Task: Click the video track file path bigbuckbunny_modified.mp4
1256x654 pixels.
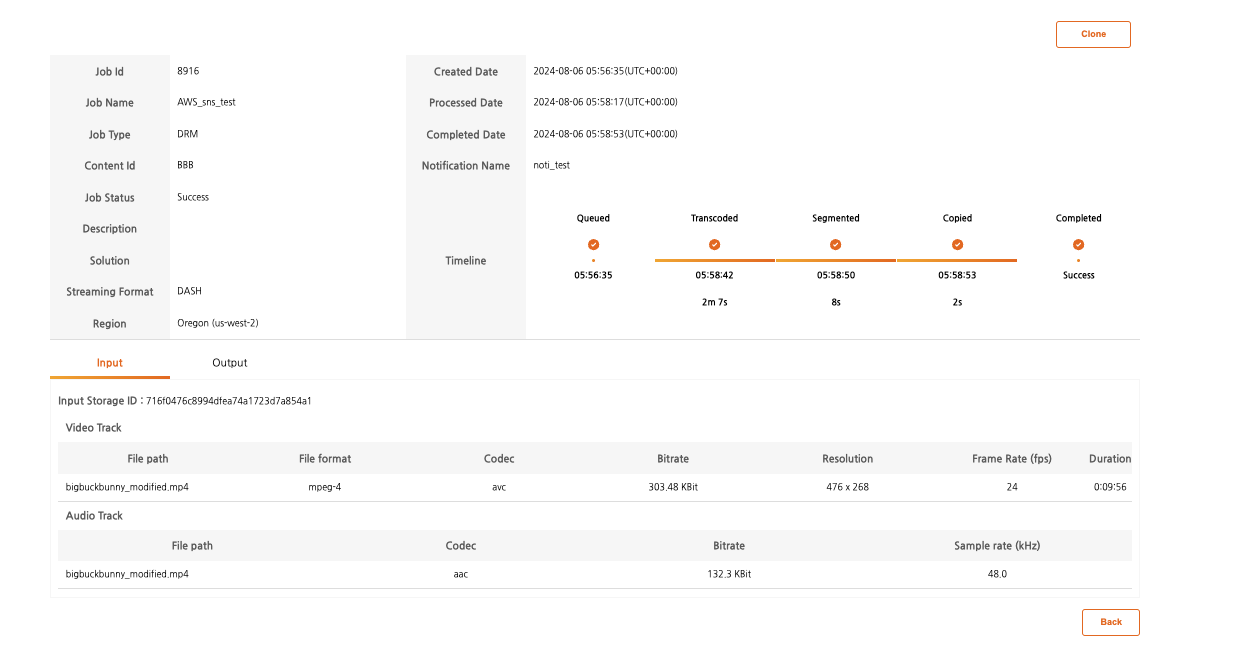Action: 127,488
